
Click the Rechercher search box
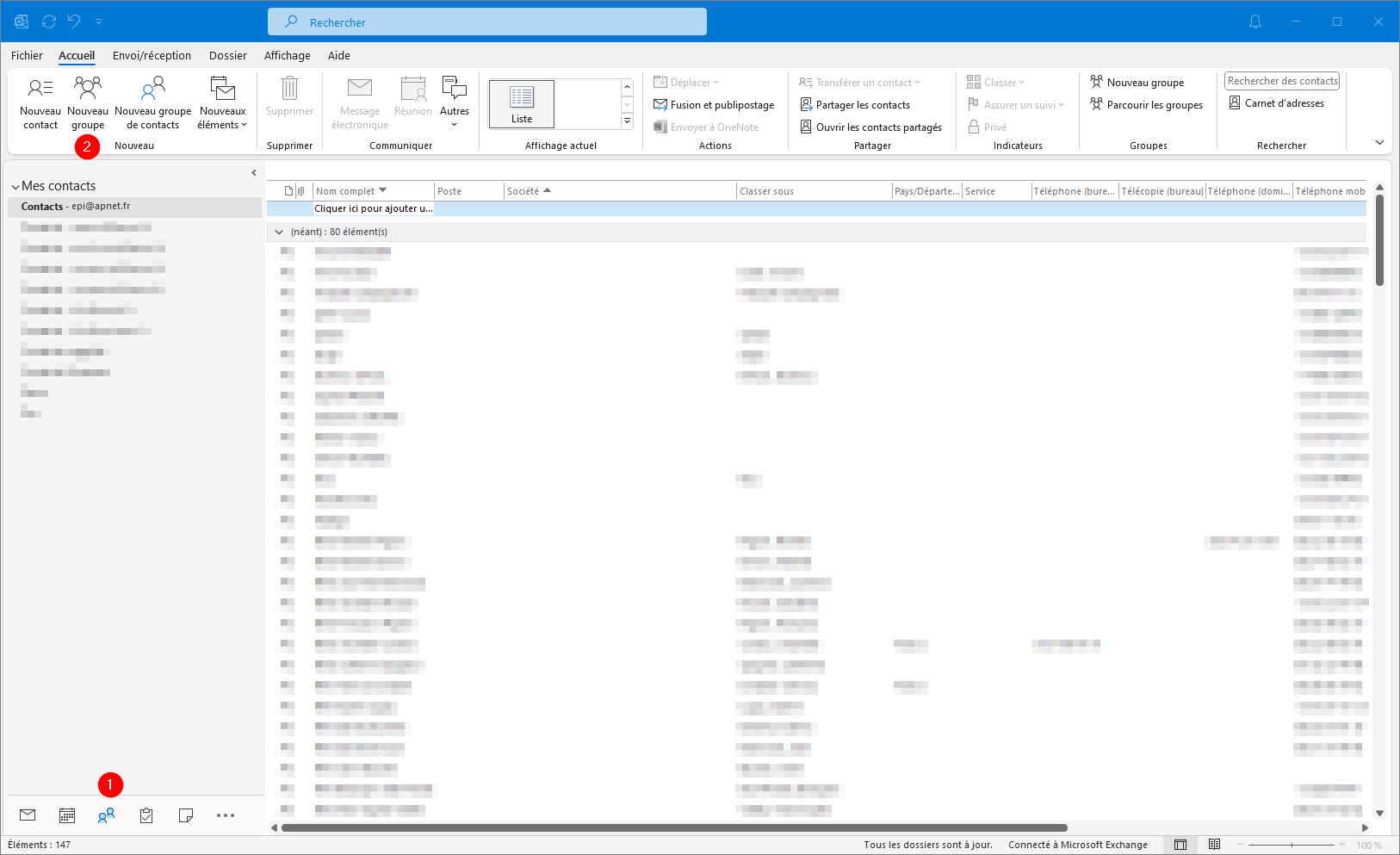pyautogui.click(x=487, y=22)
